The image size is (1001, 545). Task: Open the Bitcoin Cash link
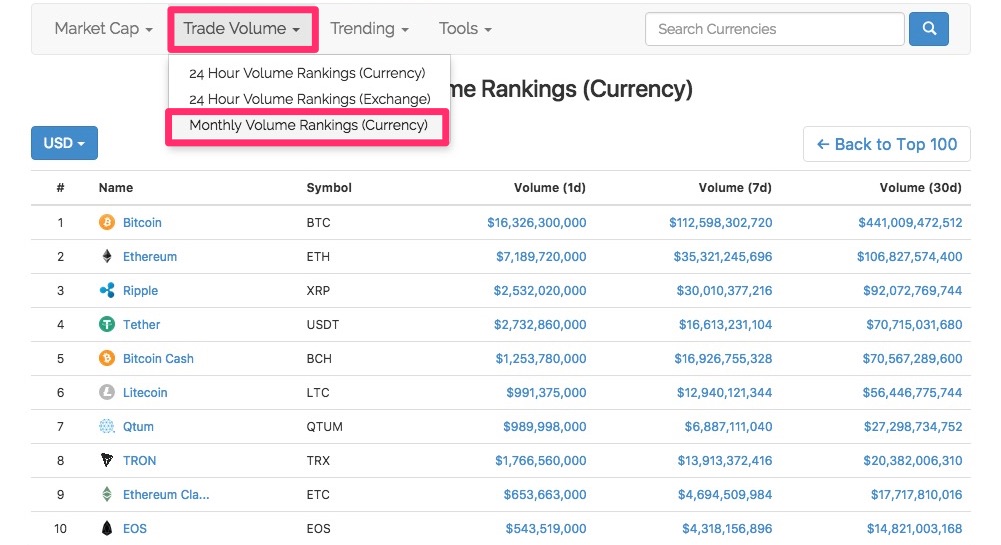[158, 359]
